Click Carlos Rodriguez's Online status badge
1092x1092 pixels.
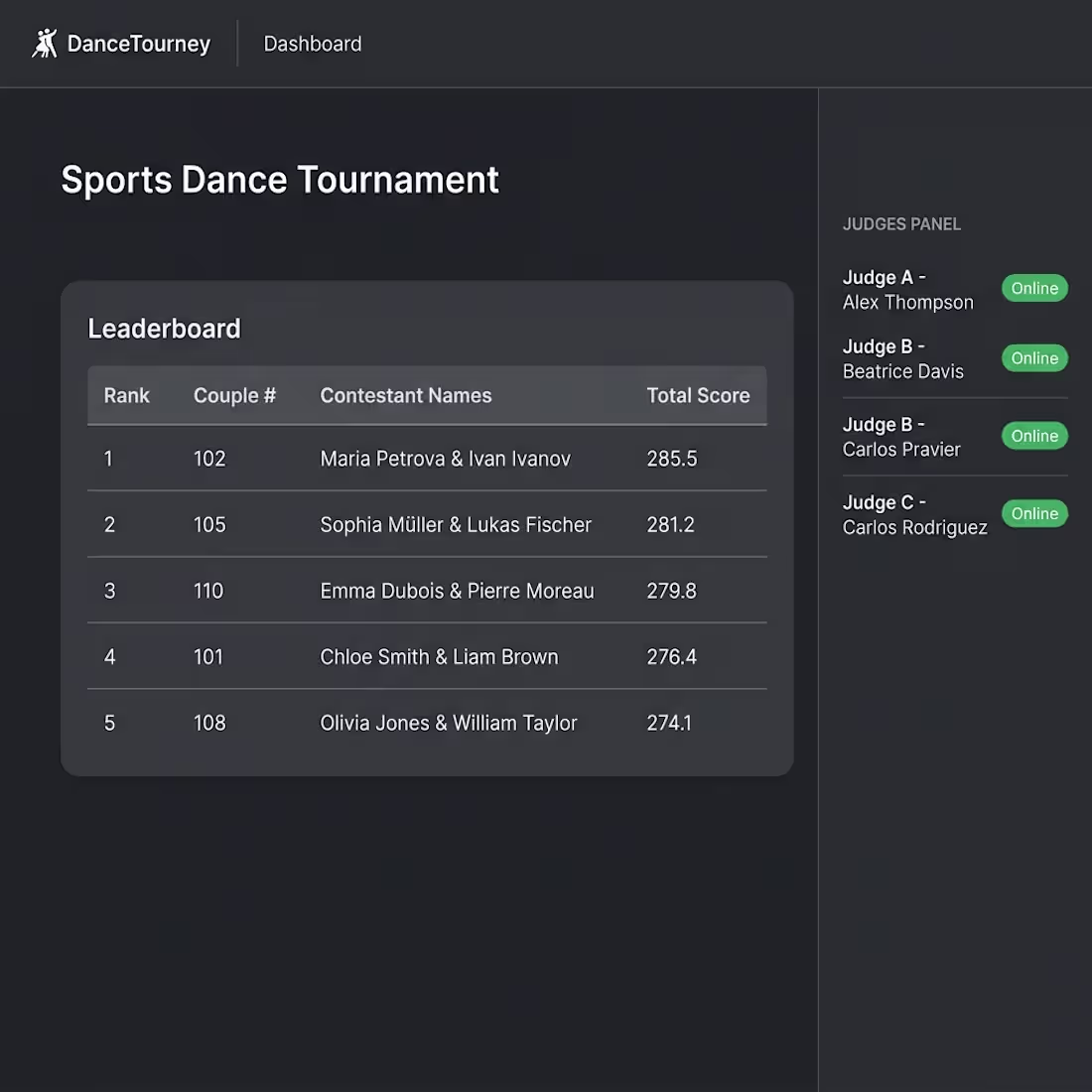pos(1034,514)
